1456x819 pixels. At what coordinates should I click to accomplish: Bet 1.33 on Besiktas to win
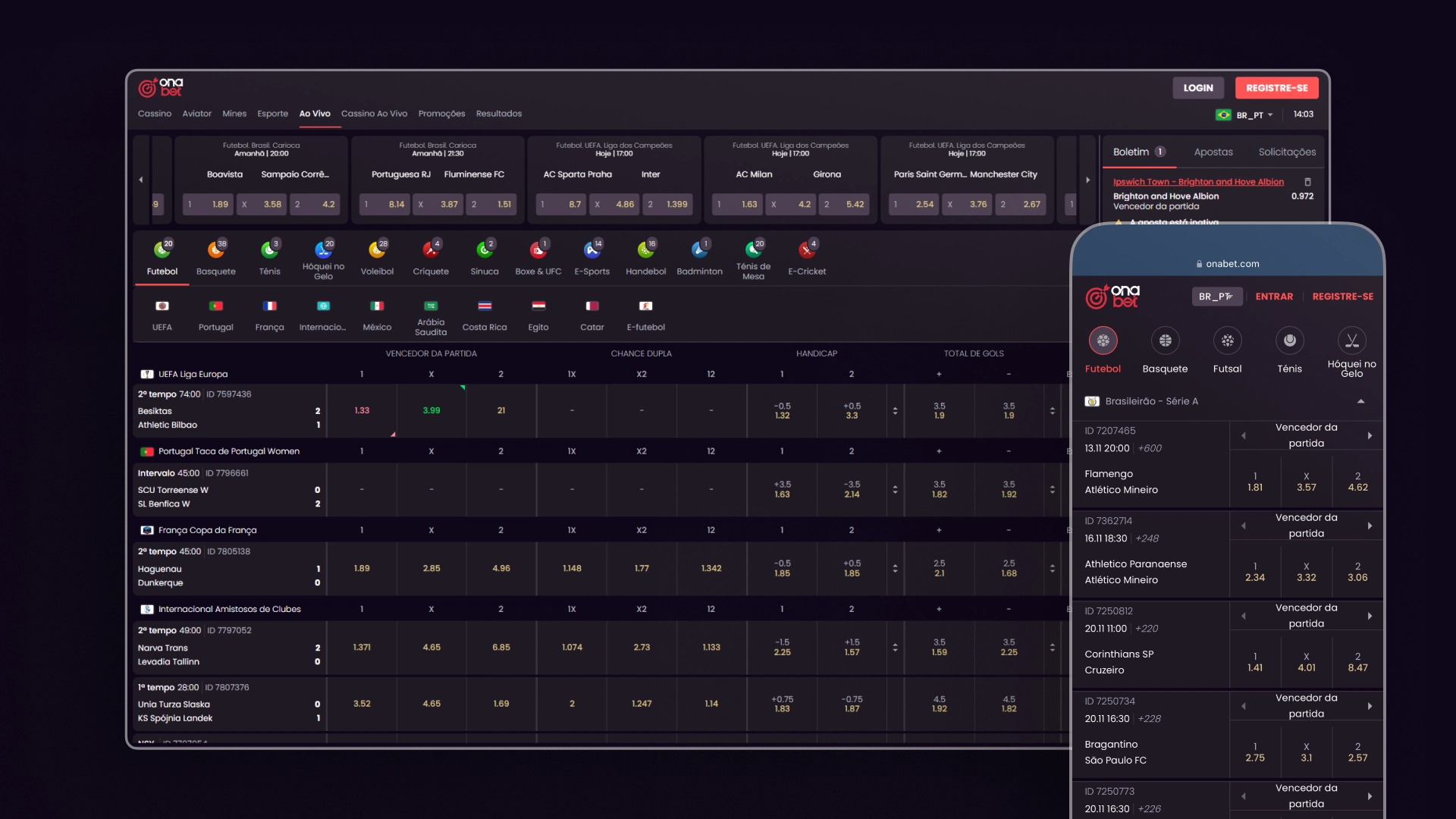click(x=362, y=410)
